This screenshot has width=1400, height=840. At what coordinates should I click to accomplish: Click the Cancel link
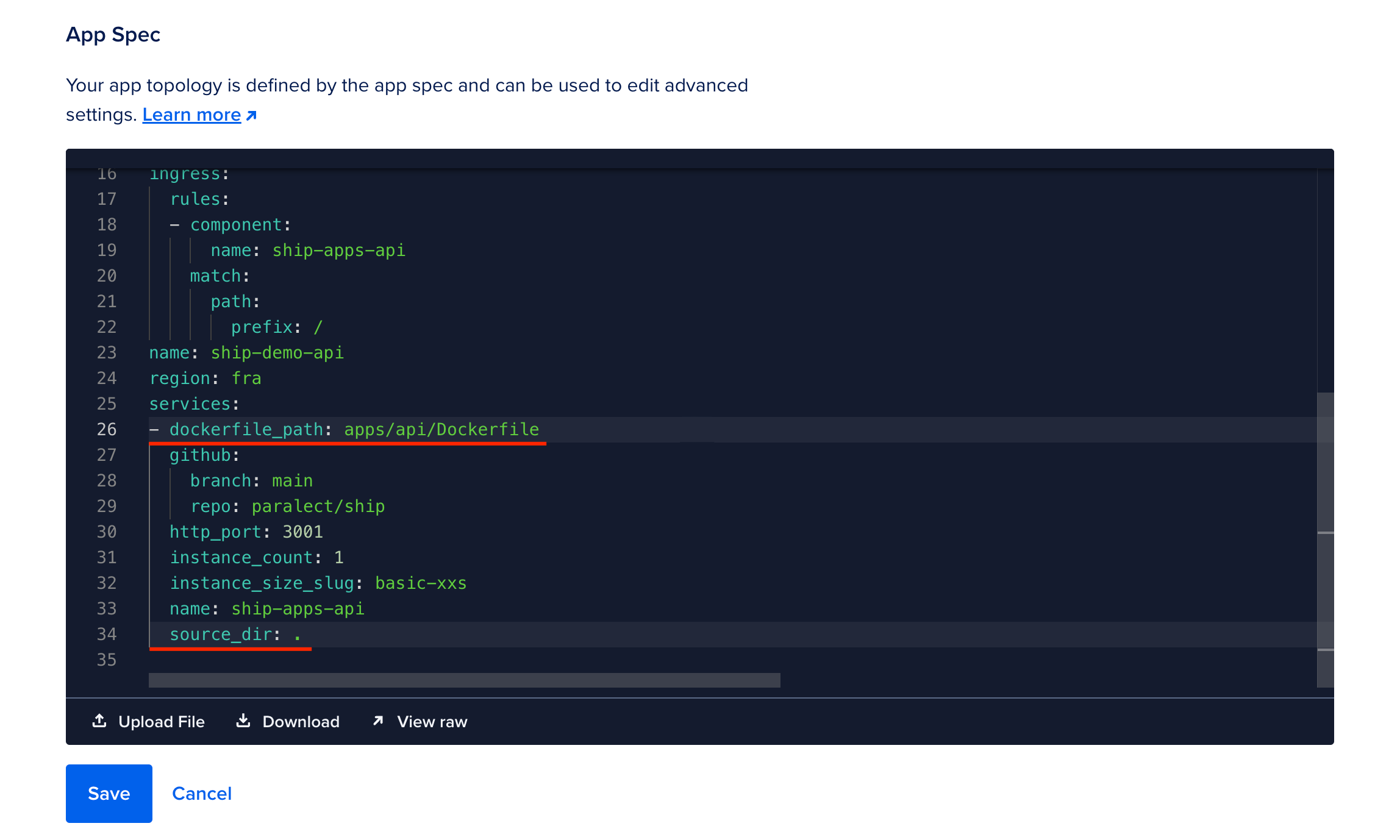point(202,793)
